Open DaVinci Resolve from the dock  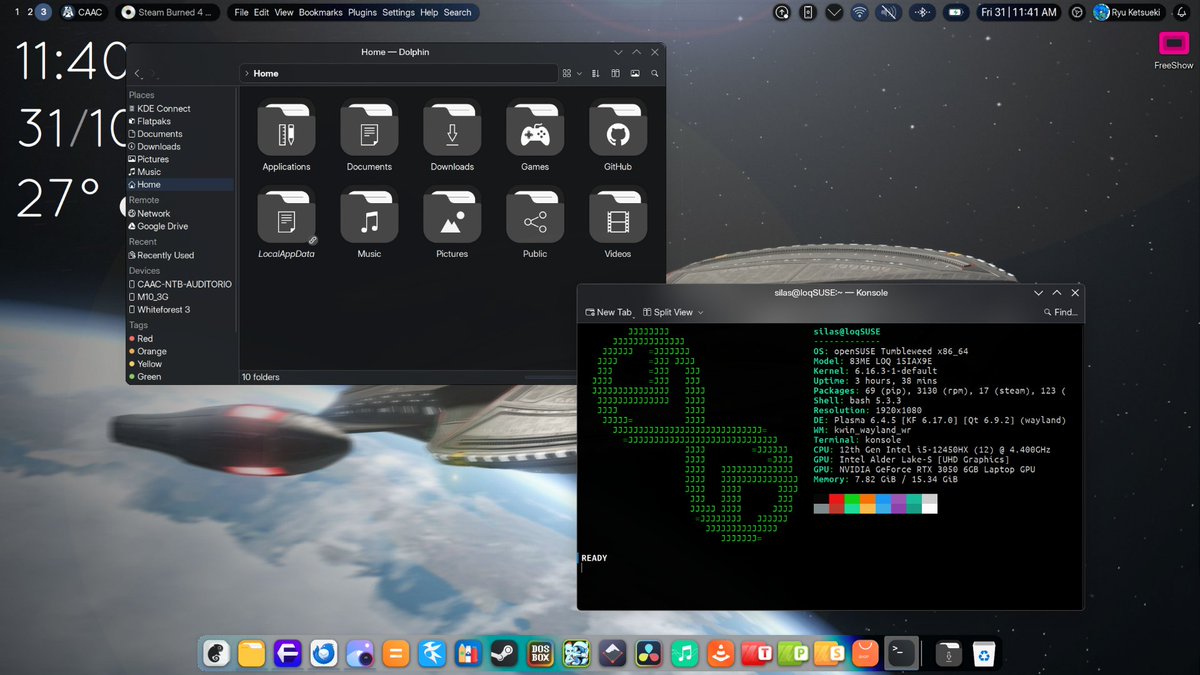tap(648, 654)
